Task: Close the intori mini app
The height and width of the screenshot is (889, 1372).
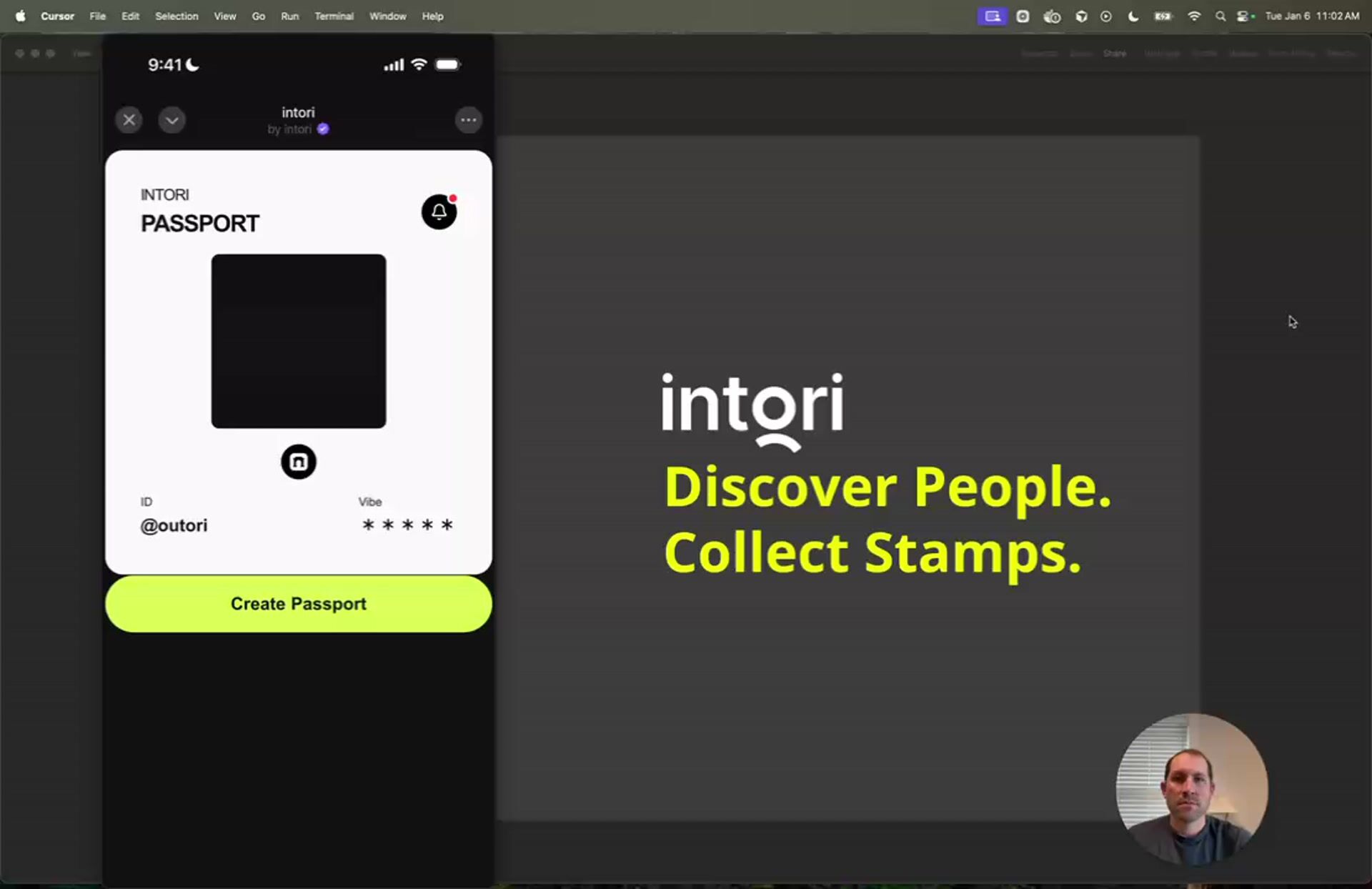Action: point(129,120)
